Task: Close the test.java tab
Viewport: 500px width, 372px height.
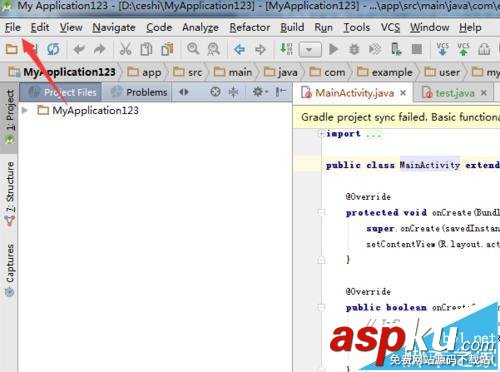Action: click(484, 93)
